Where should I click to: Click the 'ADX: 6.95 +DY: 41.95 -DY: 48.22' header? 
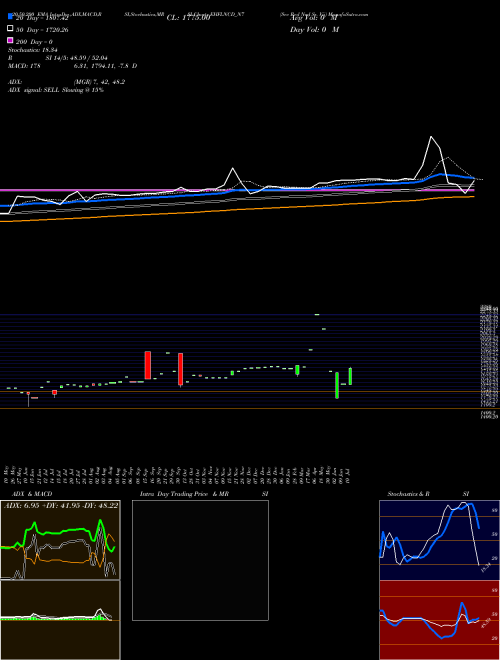tap(61, 505)
